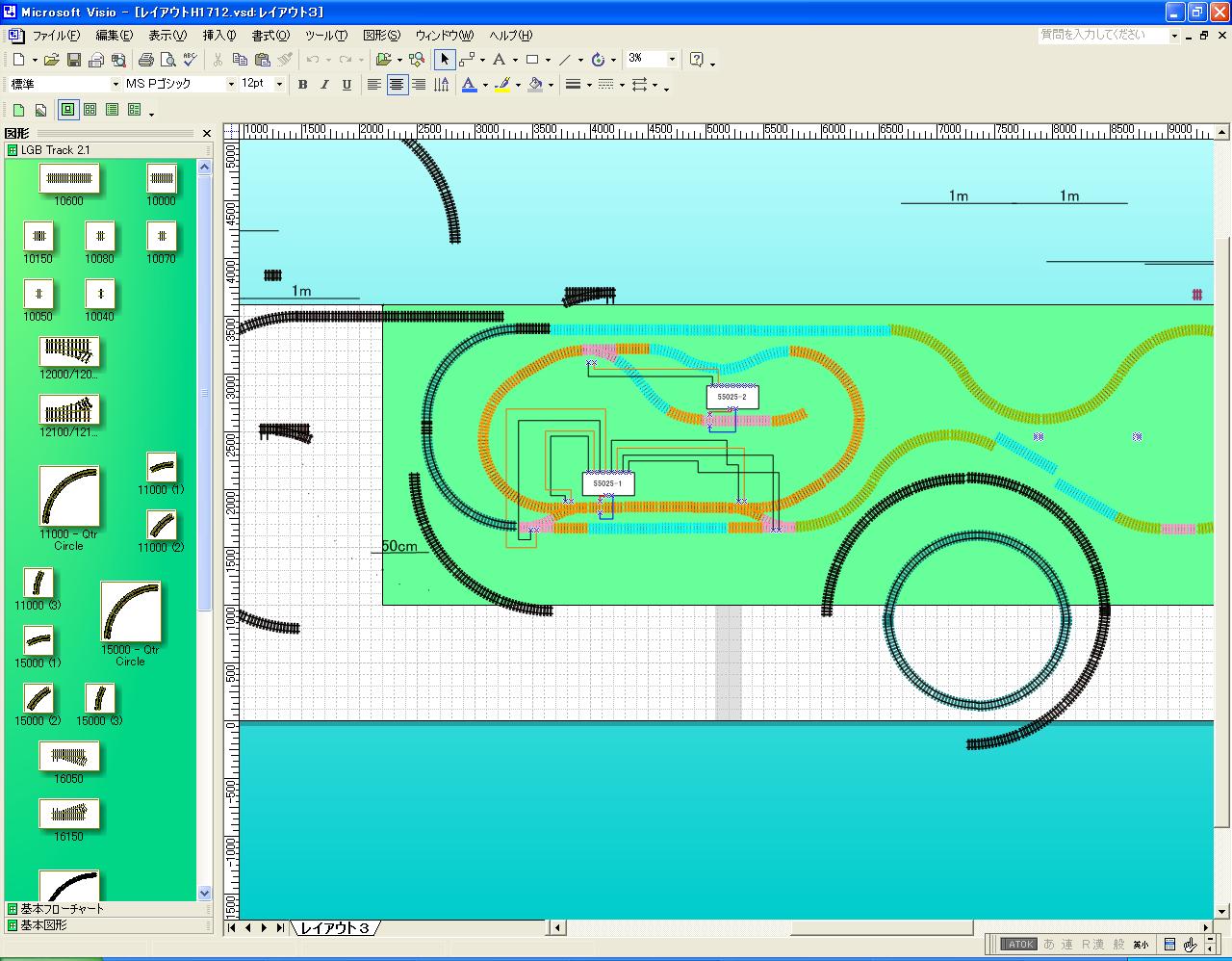Click the fill color paint bucket
The image size is (1232, 961).
pos(536,85)
